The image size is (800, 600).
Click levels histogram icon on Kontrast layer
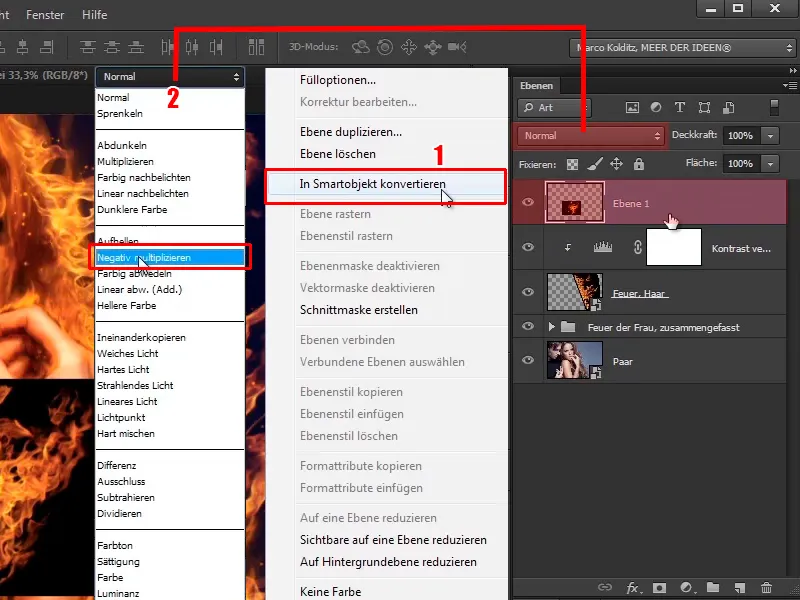pyautogui.click(x=603, y=247)
